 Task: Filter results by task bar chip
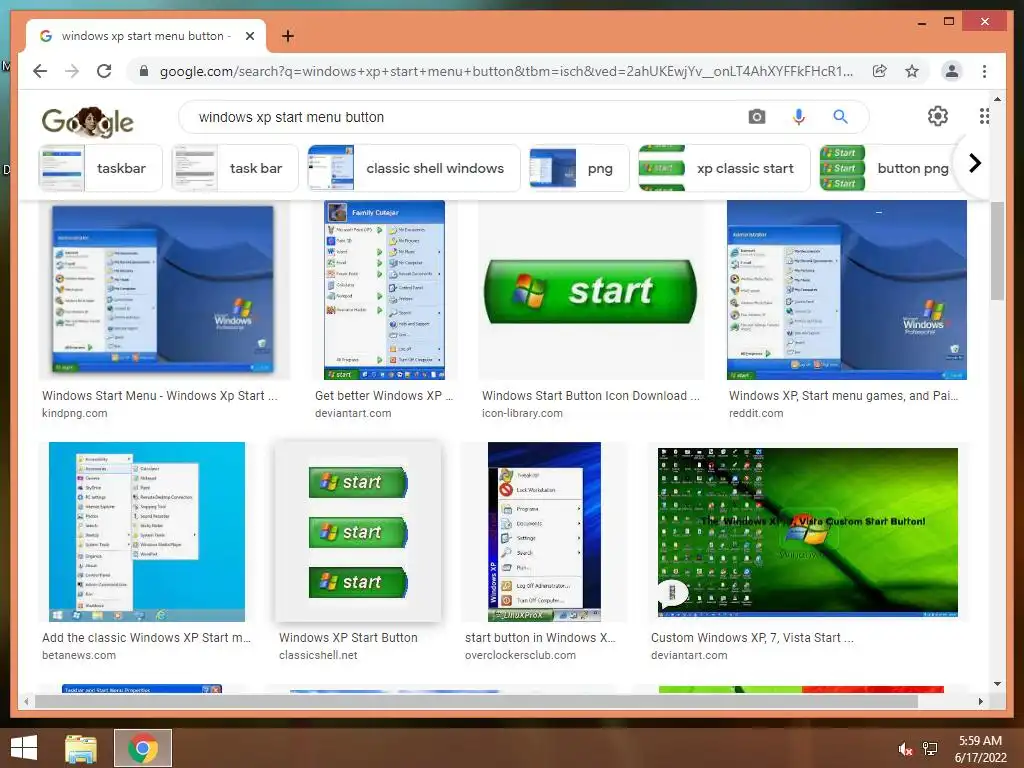[234, 168]
